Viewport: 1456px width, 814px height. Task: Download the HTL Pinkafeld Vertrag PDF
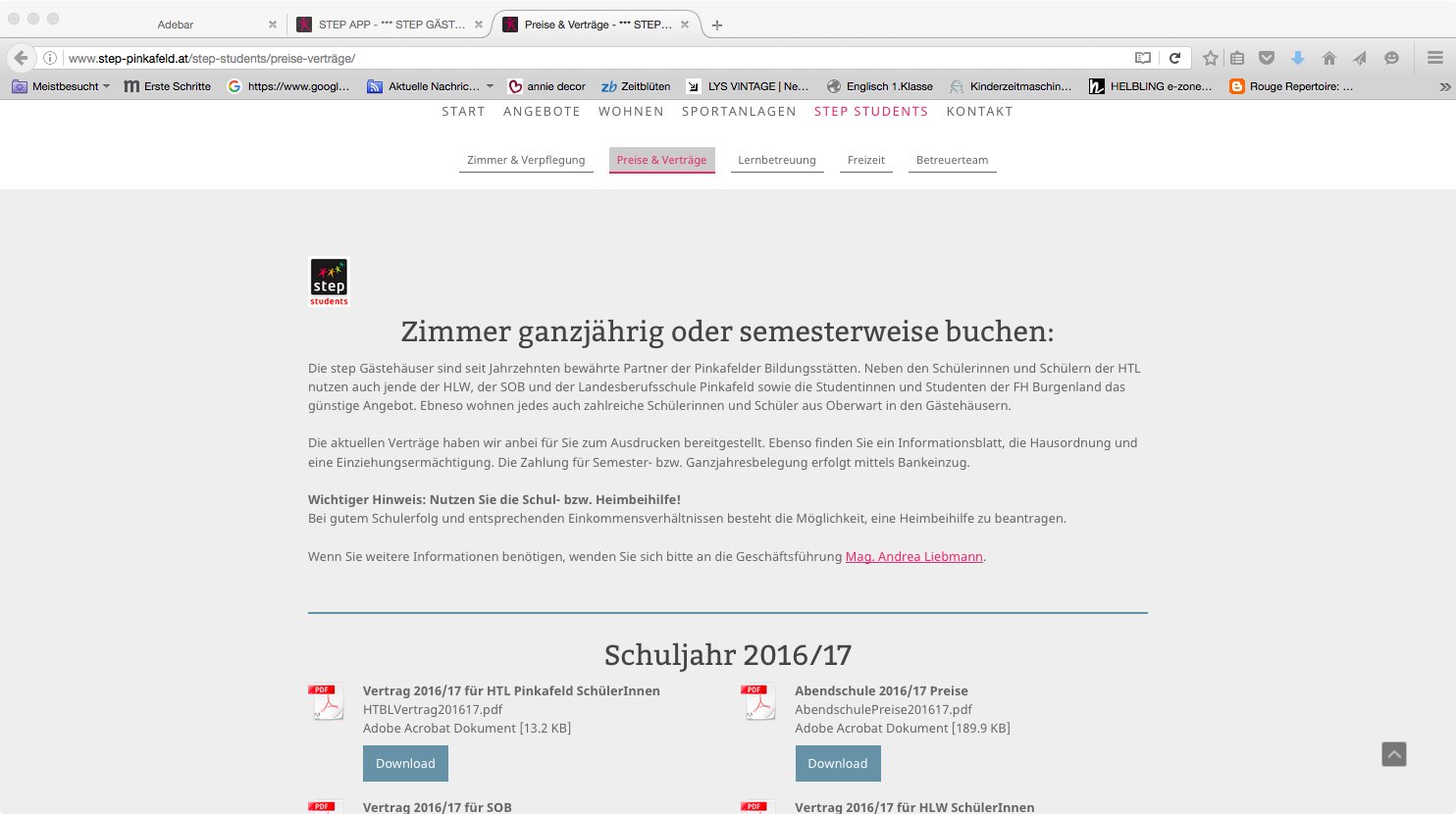405,763
